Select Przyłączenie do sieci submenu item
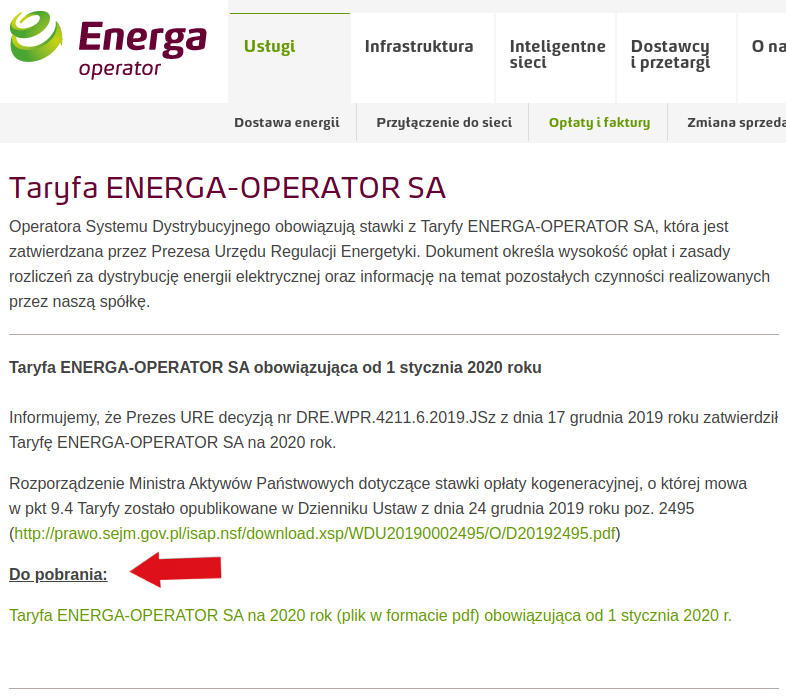 pos(444,123)
